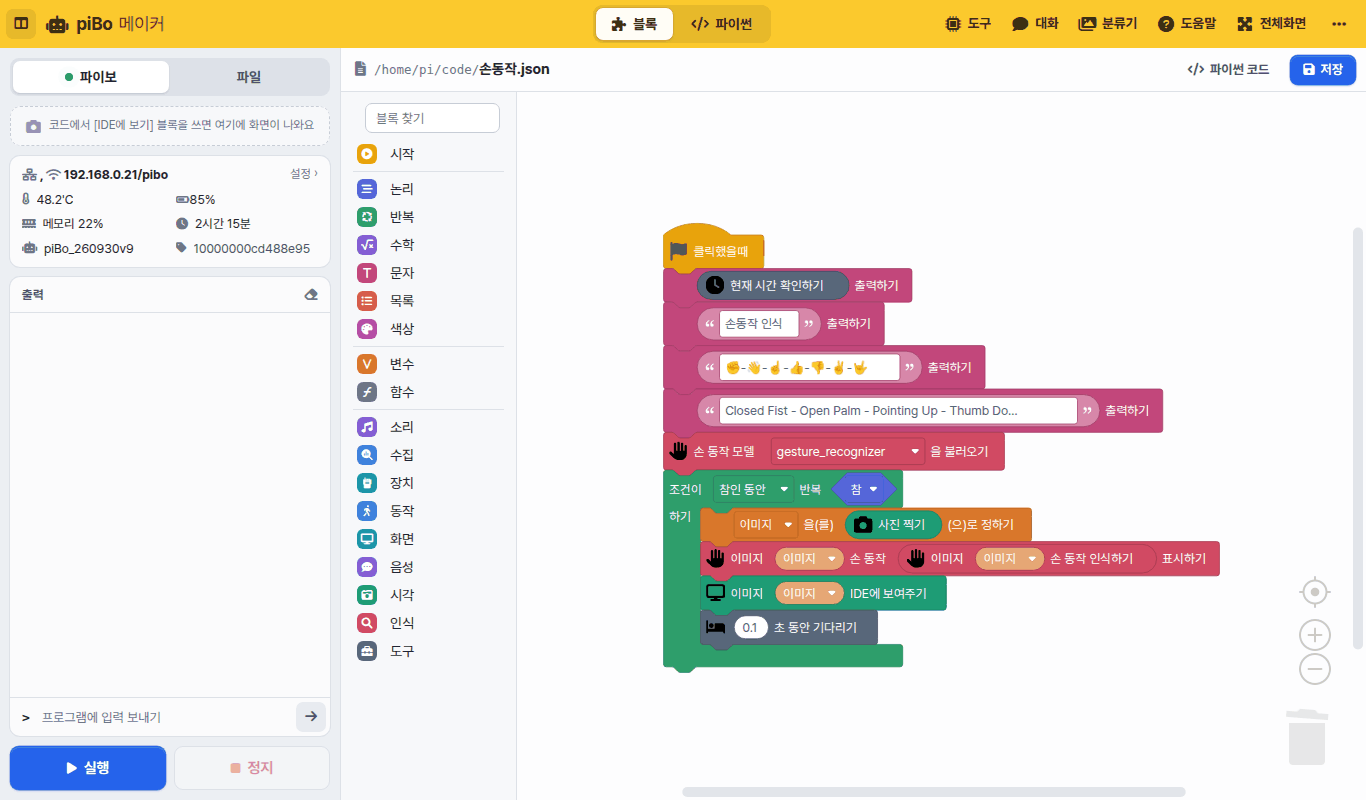The image size is (1366, 800).
Task: Open the 설정 connection settings
Action: (x=304, y=174)
